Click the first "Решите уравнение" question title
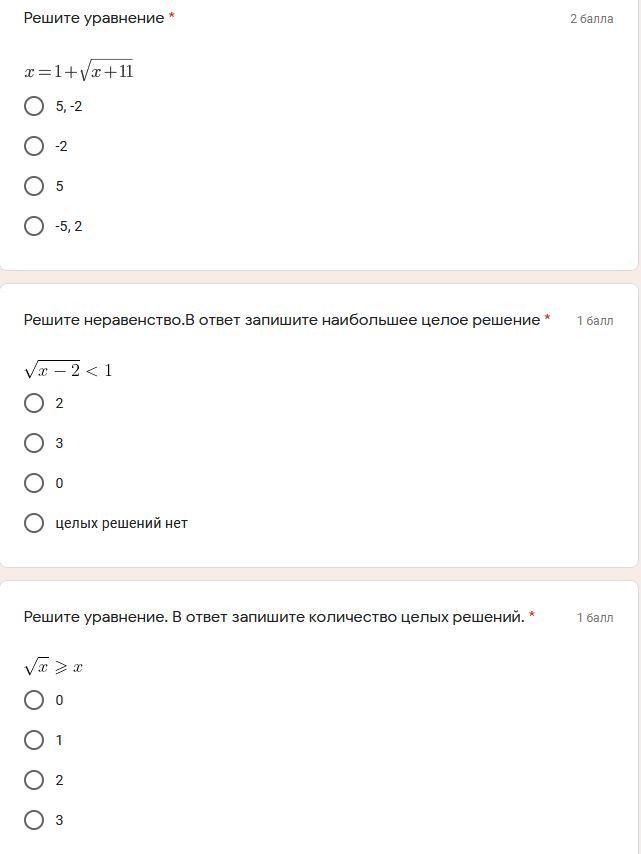The image size is (641, 854). point(94,18)
